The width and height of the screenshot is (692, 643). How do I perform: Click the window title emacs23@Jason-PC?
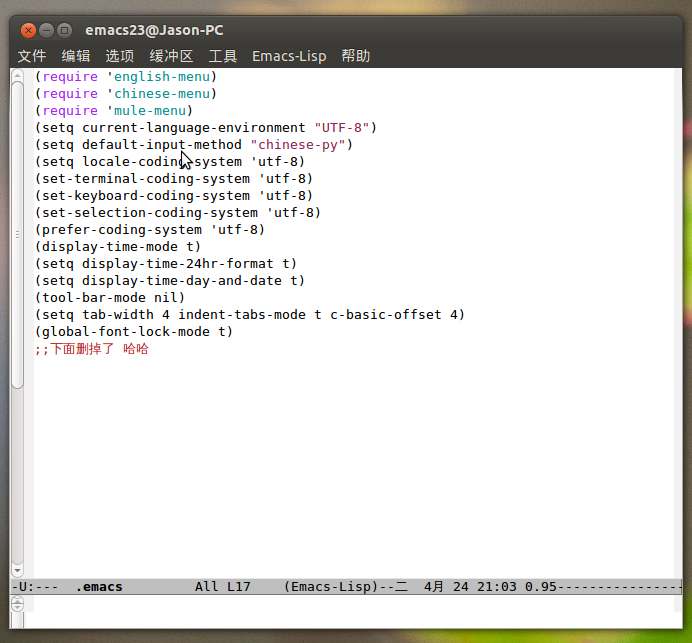pyautogui.click(x=154, y=30)
